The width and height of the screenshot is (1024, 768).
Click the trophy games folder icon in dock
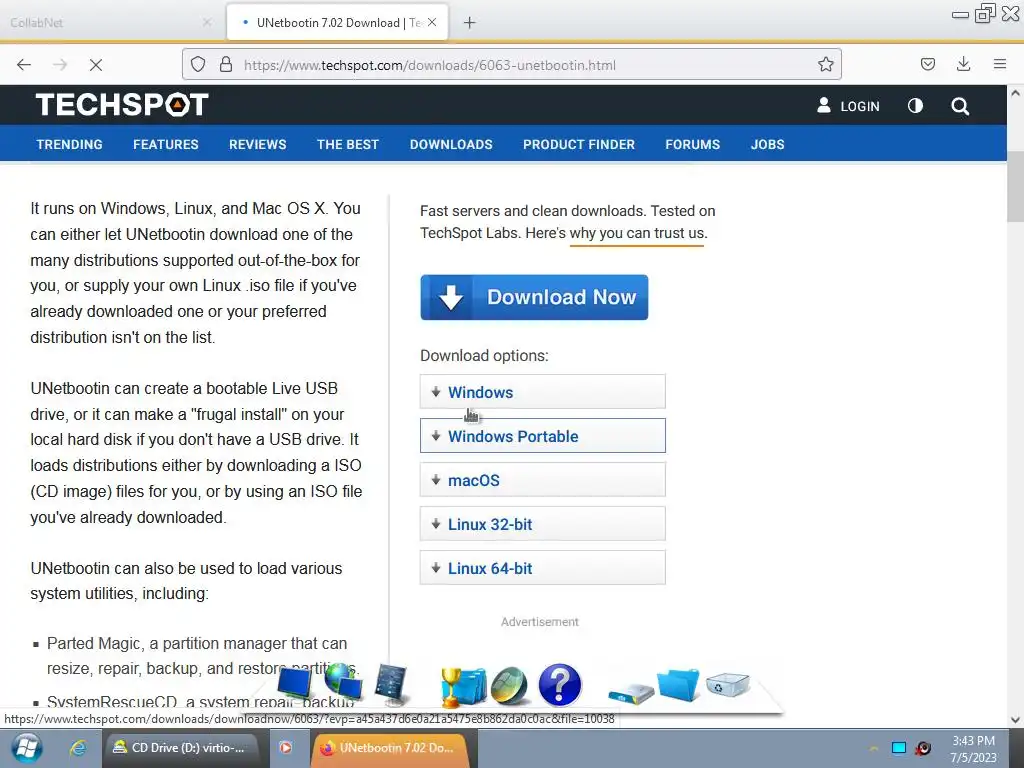pyautogui.click(x=462, y=687)
